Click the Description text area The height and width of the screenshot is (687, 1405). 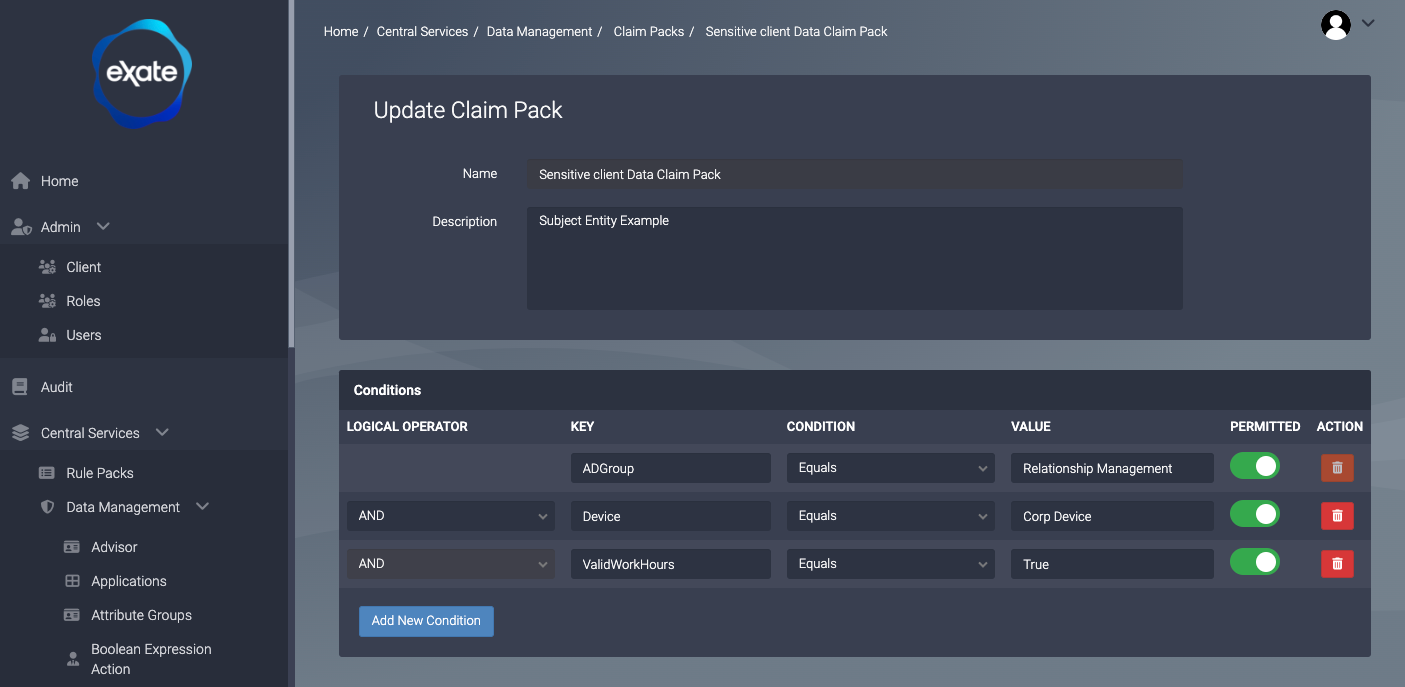click(x=854, y=258)
